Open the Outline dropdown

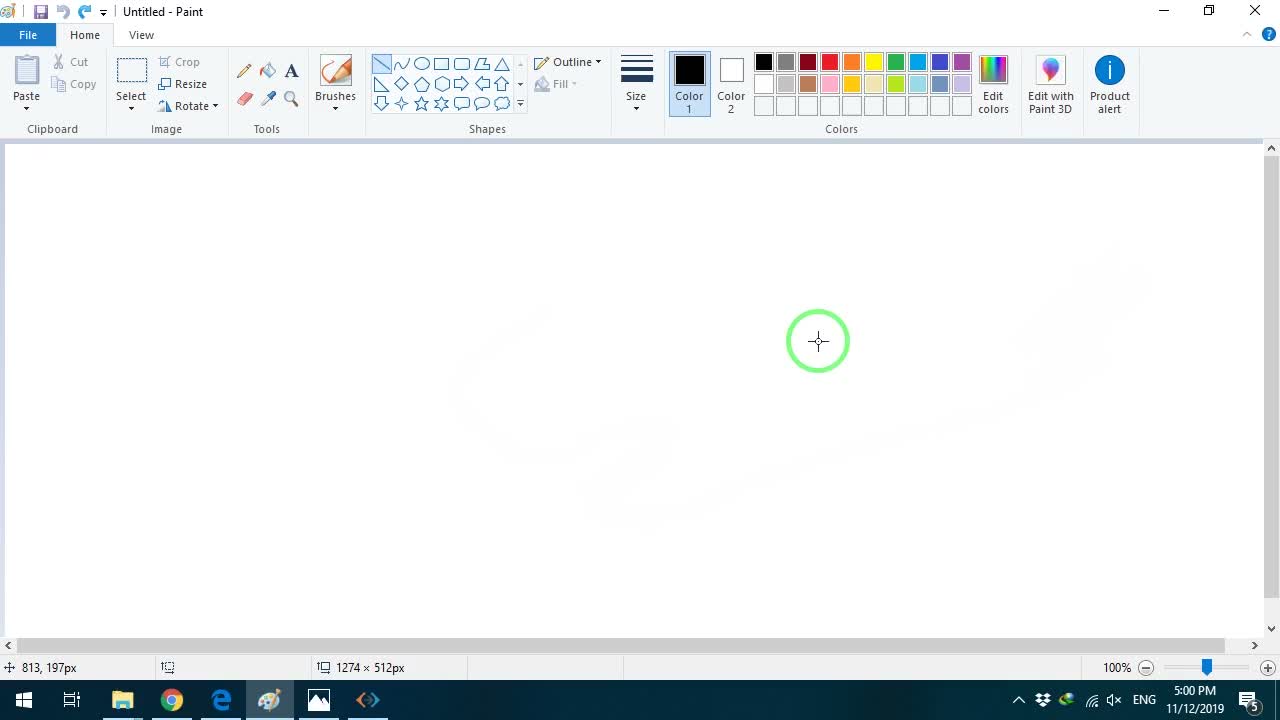tap(568, 62)
